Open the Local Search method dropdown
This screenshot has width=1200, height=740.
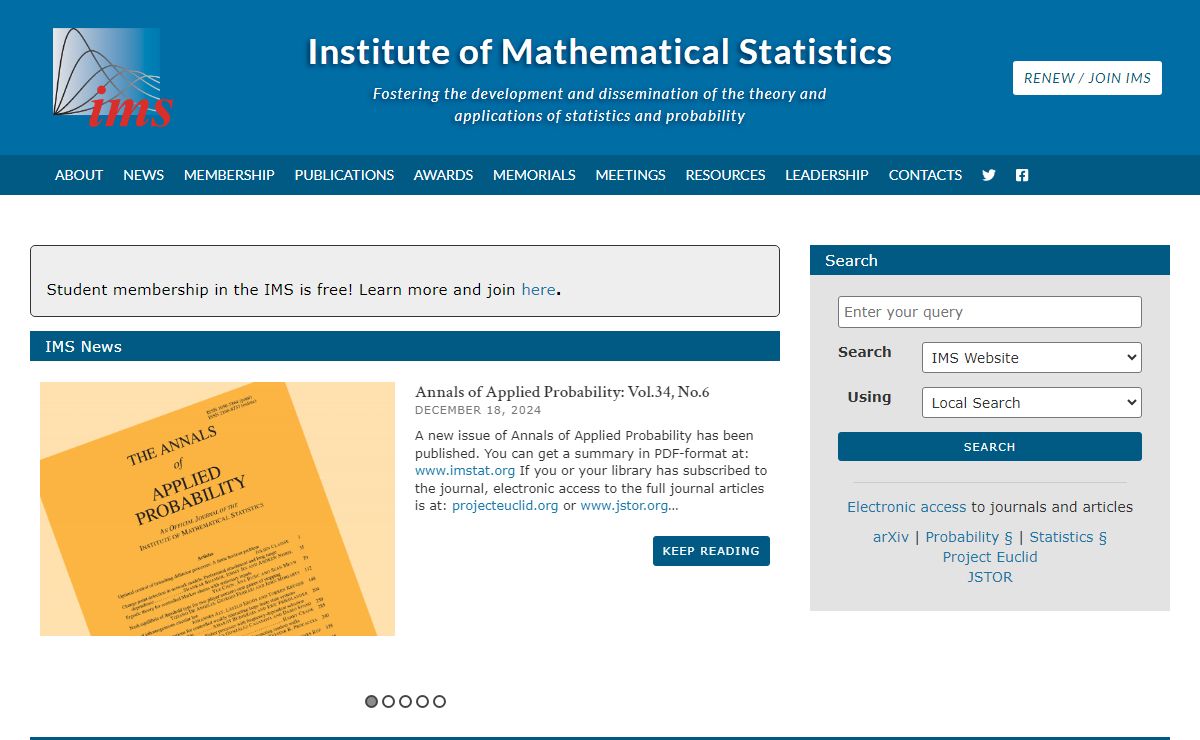tap(1032, 403)
